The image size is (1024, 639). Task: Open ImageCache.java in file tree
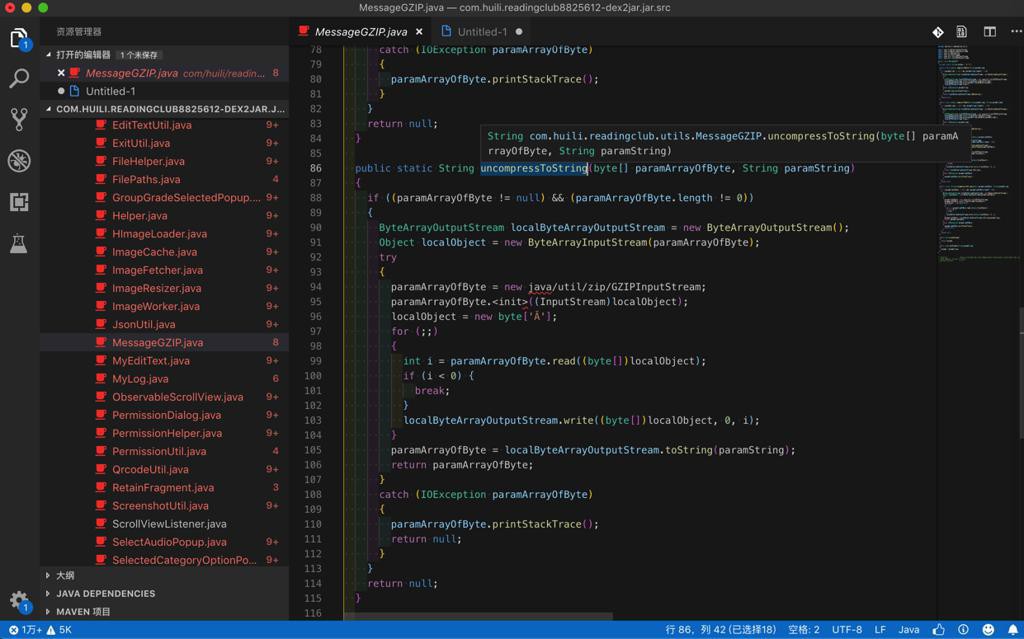point(165,252)
